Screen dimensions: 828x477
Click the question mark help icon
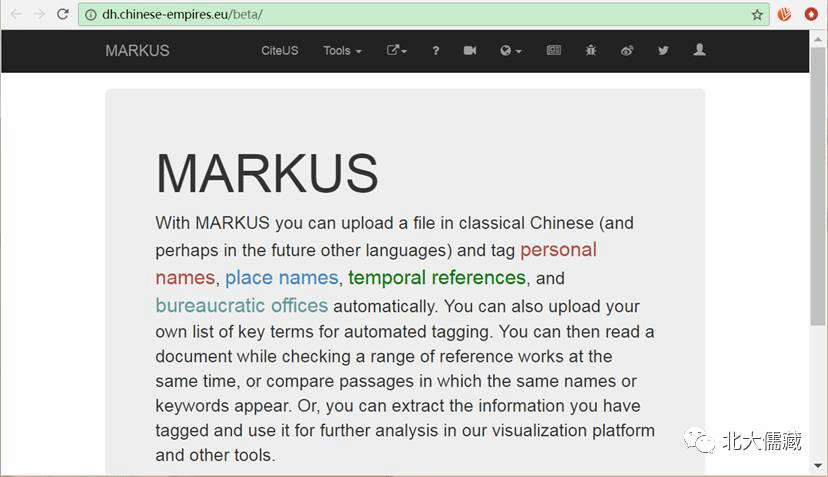pos(436,51)
